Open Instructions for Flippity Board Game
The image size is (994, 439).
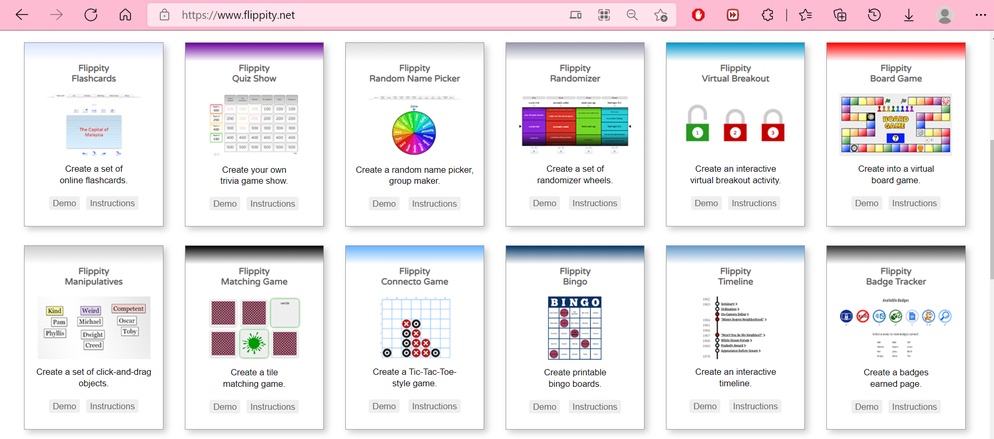click(914, 203)
